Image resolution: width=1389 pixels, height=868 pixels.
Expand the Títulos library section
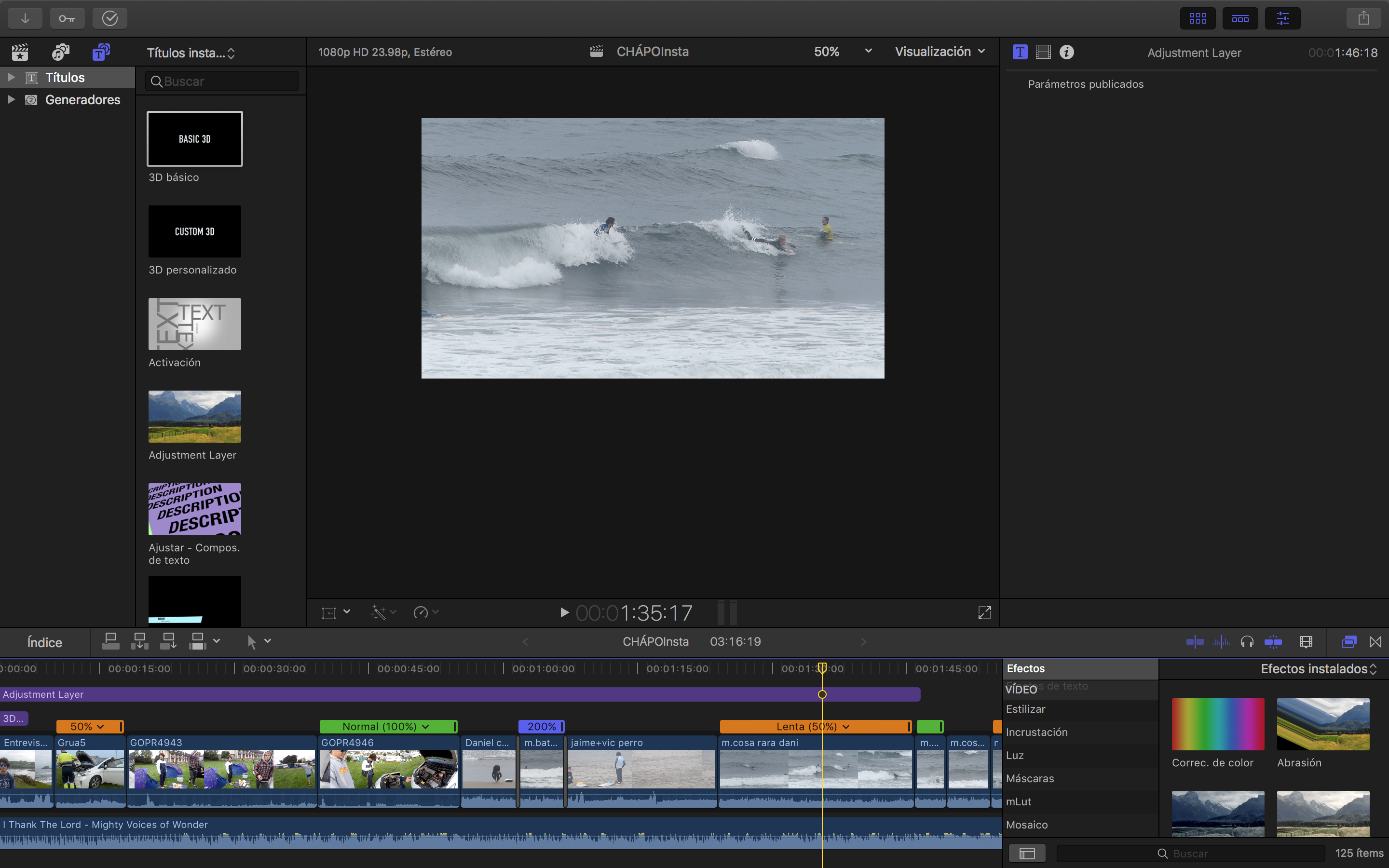[x=10, y=77]
